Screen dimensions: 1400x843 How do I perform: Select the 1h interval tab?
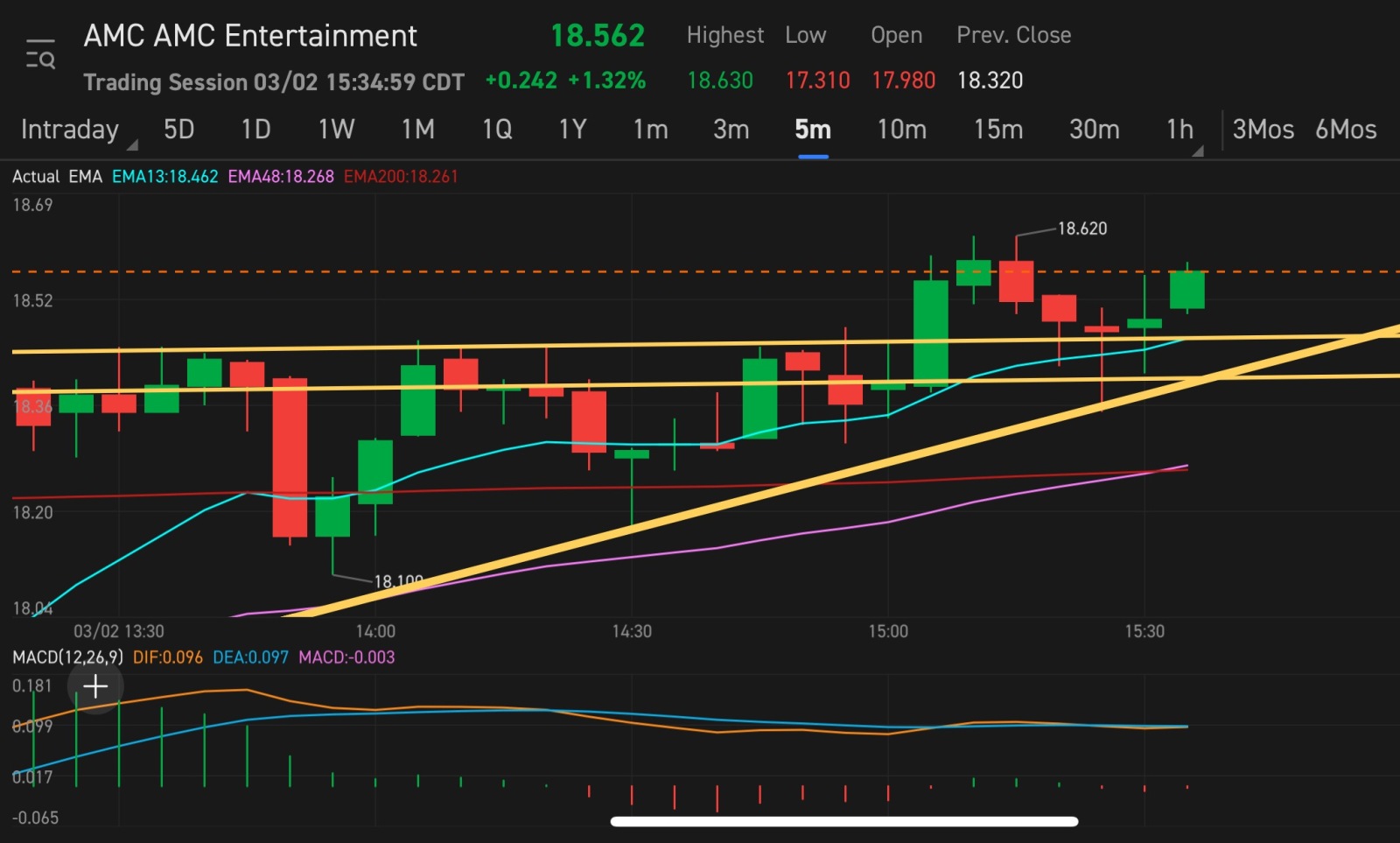click(1179, 130)
